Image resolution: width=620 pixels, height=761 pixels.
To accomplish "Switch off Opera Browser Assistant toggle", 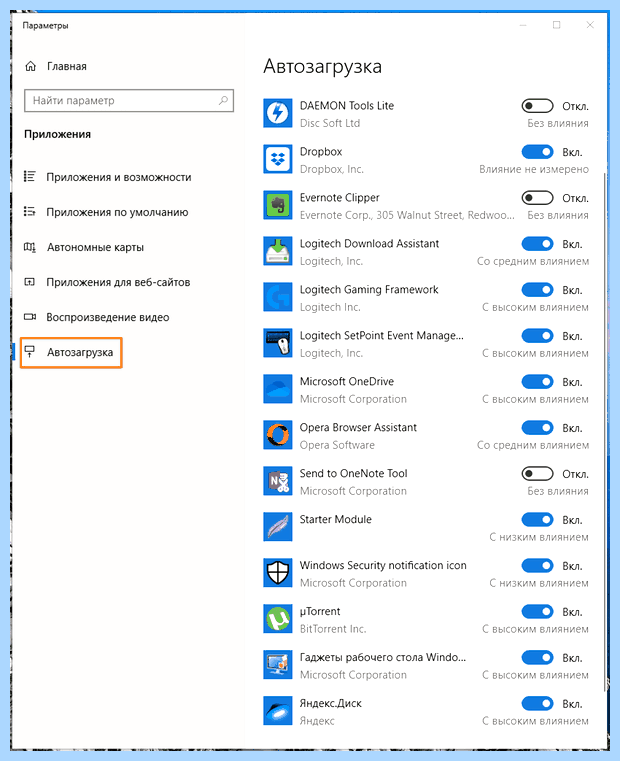I will 537,428.
